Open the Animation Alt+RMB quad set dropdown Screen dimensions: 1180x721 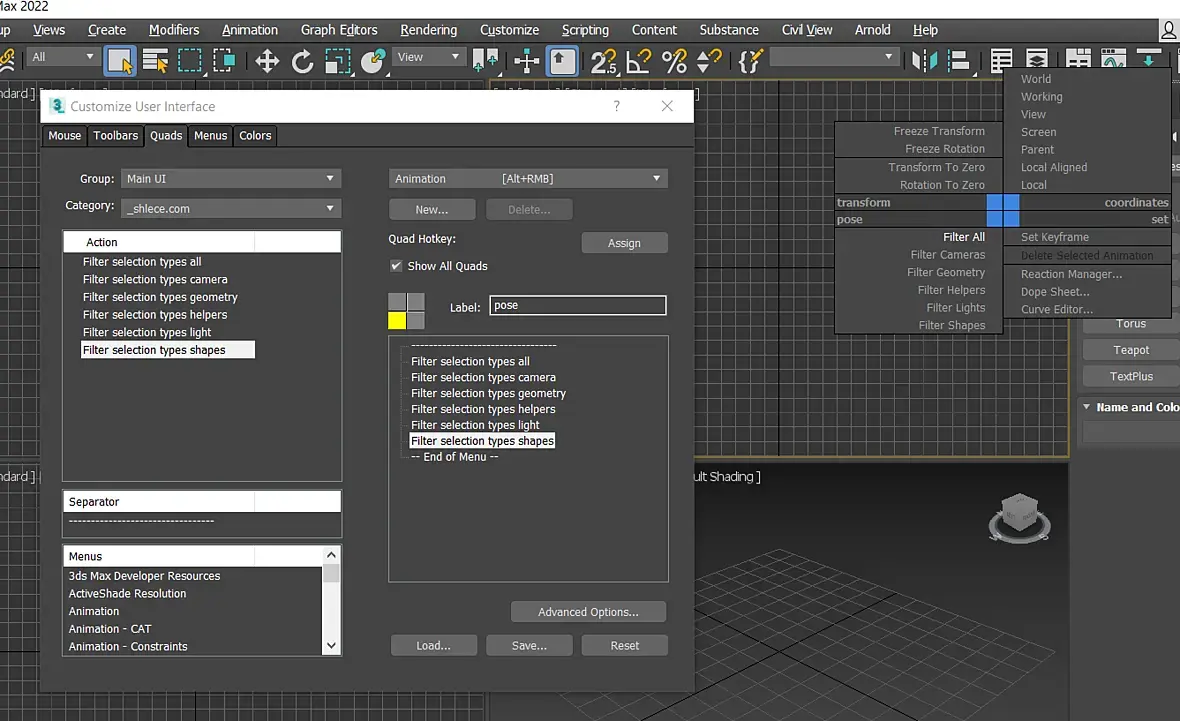pos(528,178)
